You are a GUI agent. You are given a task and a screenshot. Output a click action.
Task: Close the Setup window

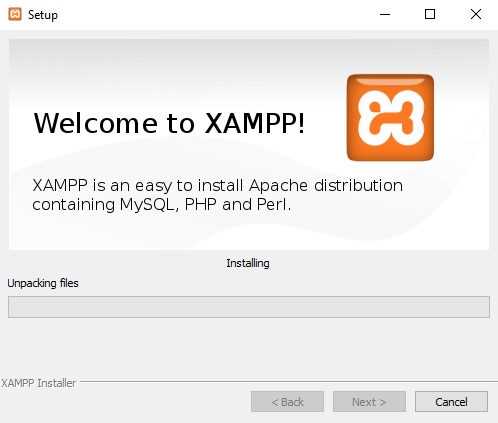coord(476,14)
